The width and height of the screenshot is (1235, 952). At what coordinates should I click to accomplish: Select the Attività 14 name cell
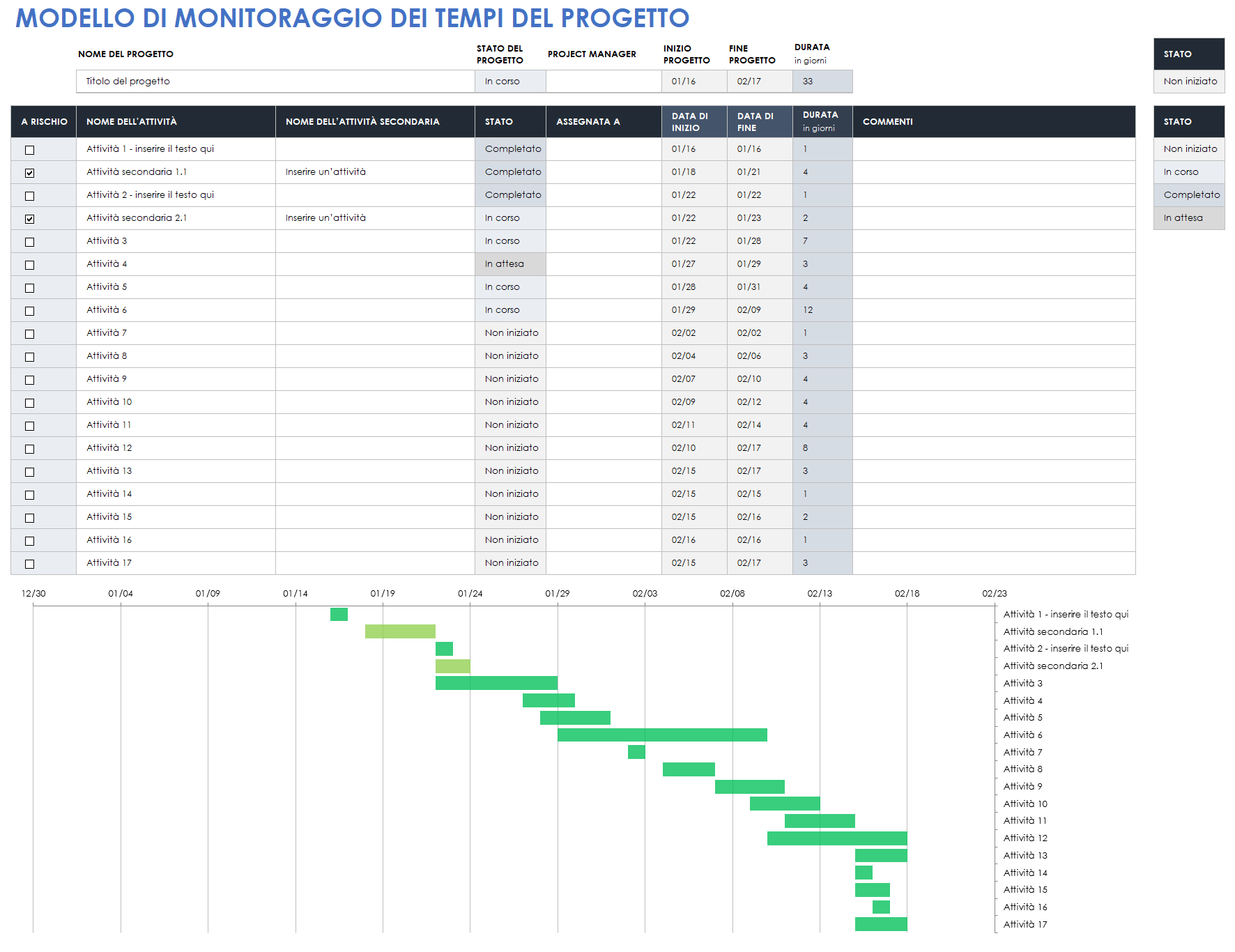click(x=176, y=494)
